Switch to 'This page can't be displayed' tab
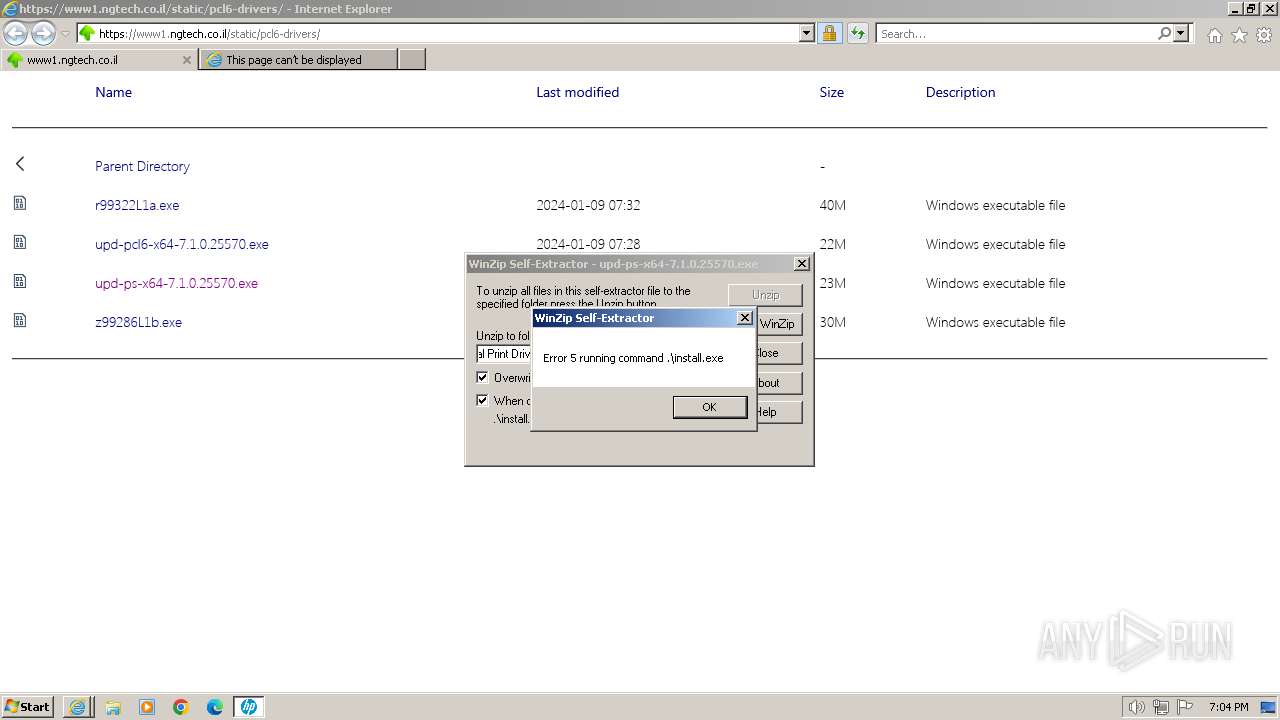 [x=298, y=60]
